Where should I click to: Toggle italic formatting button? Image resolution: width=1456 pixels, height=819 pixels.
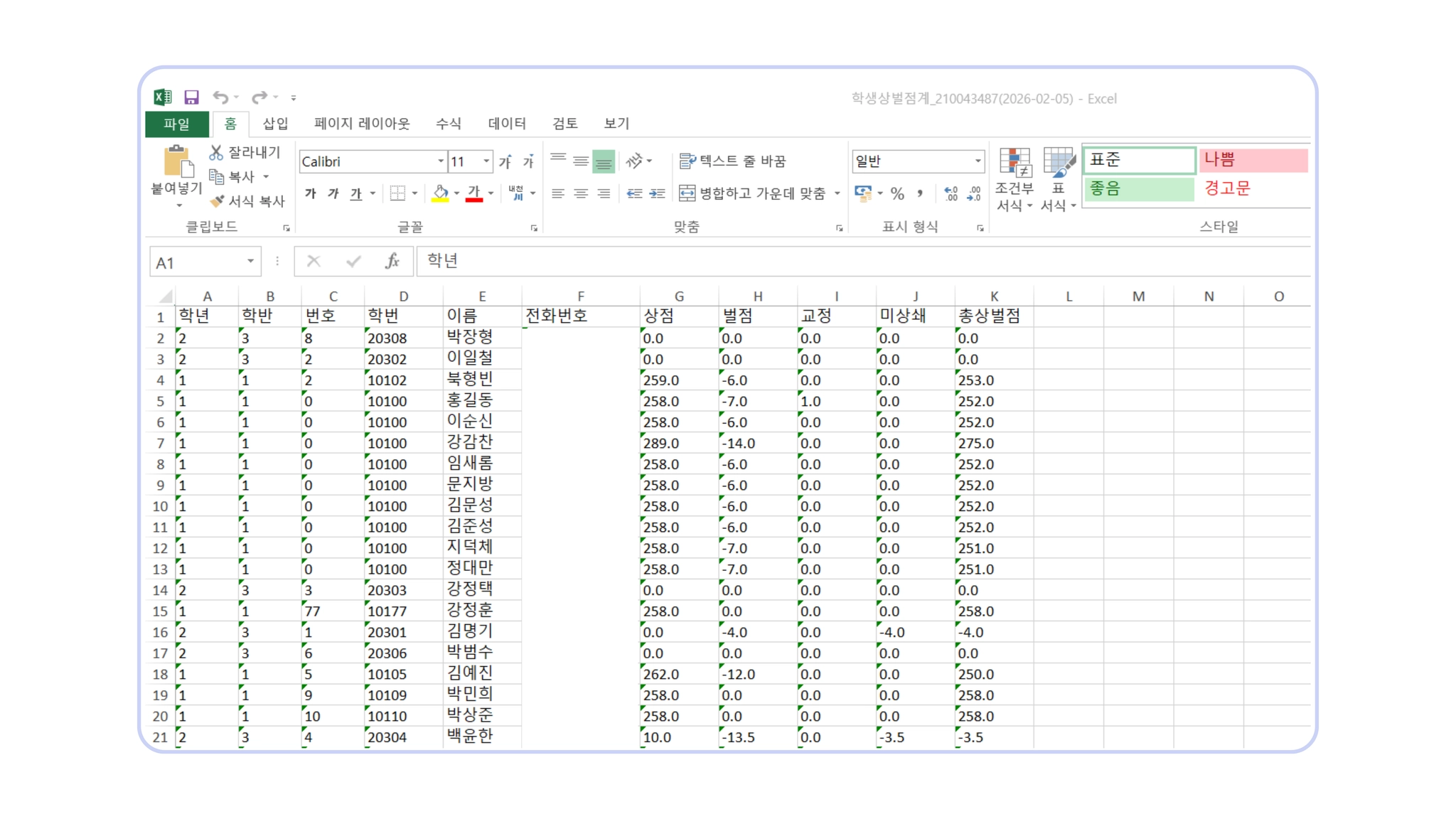[x=333, y=193]
